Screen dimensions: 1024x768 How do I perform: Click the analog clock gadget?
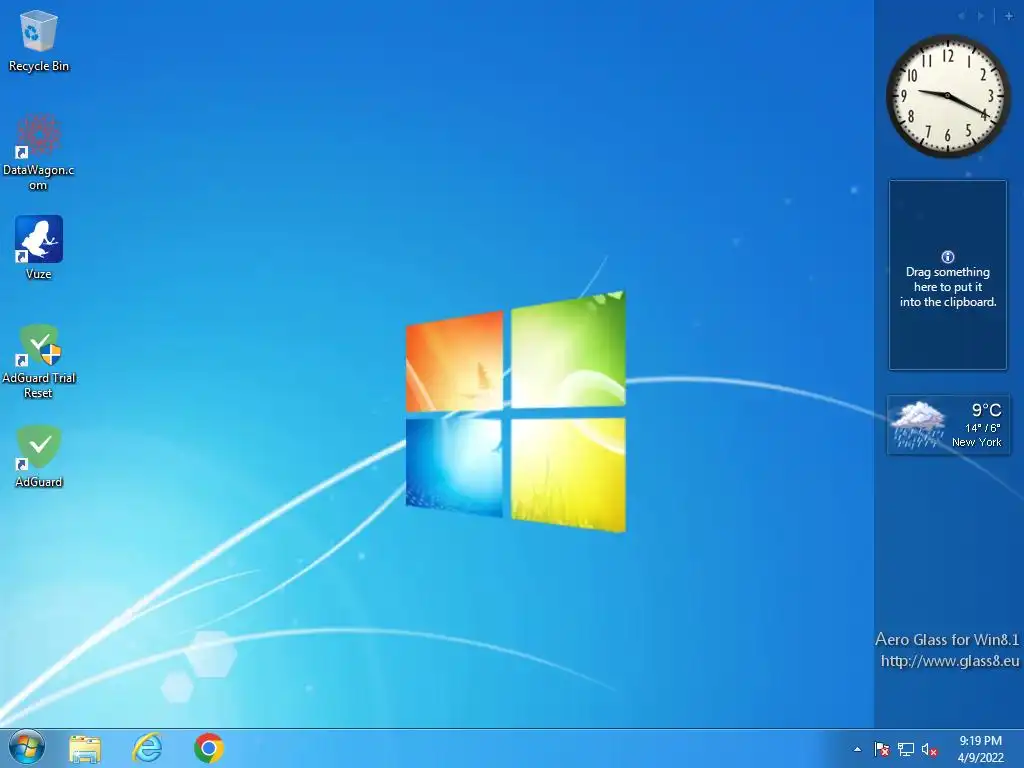(948, 96)
